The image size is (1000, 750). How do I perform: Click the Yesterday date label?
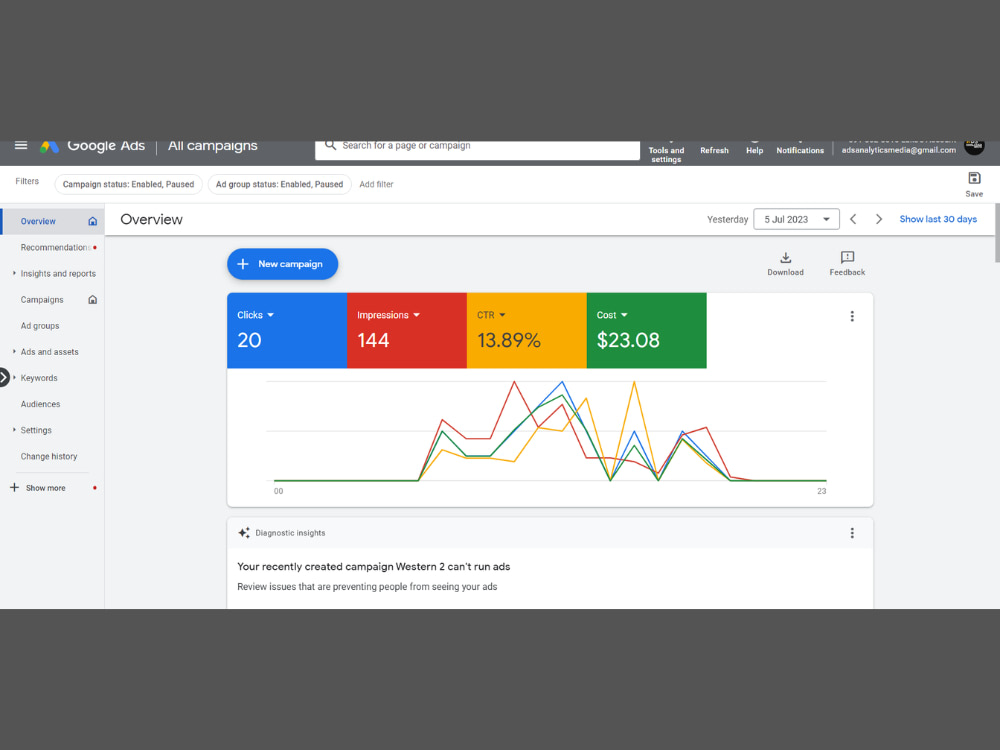tap(727, 219)
